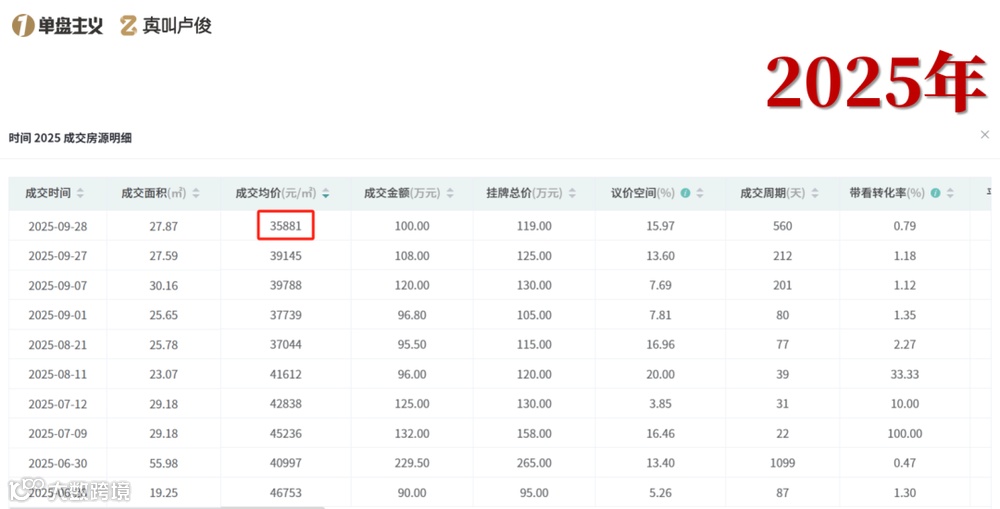Select the 2025-07-12 date cell
Image resolution: width=1000 pixels, height=509 pixels.
tap(58, 404)
